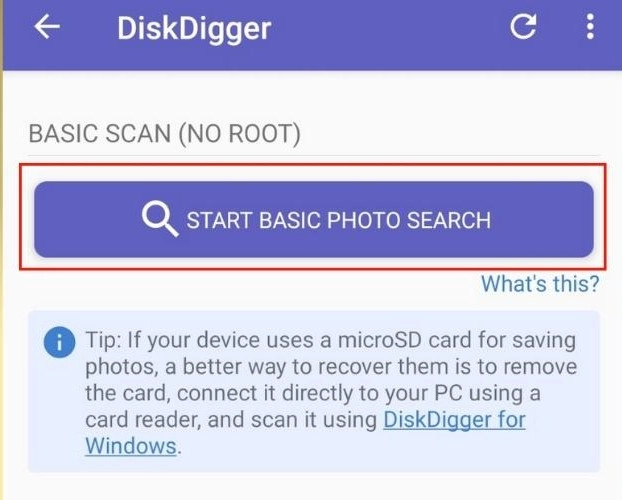Tap red-outlined area around search button
Screen dimensions: 622x500
pyautogui.click(x=313, y=217)
